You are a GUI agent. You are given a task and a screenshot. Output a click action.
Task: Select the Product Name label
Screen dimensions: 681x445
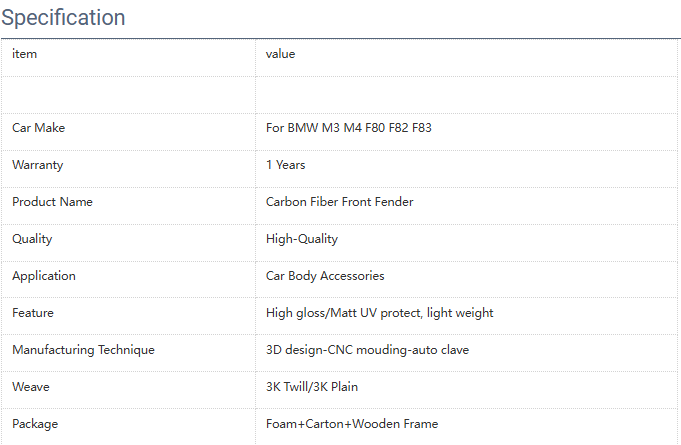pyautogui.click(x=52, y=202)
